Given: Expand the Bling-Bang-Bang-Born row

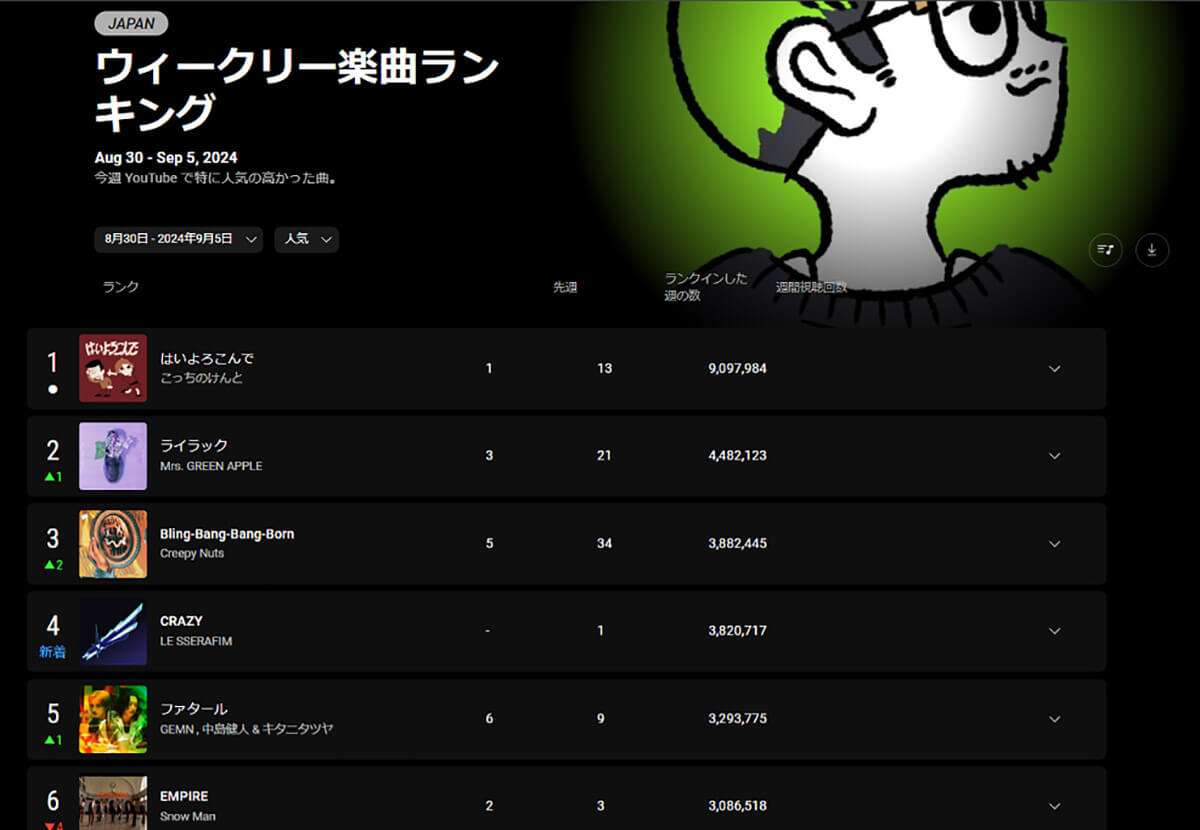Looking at the screenshot, I should tap(1054, 543).
